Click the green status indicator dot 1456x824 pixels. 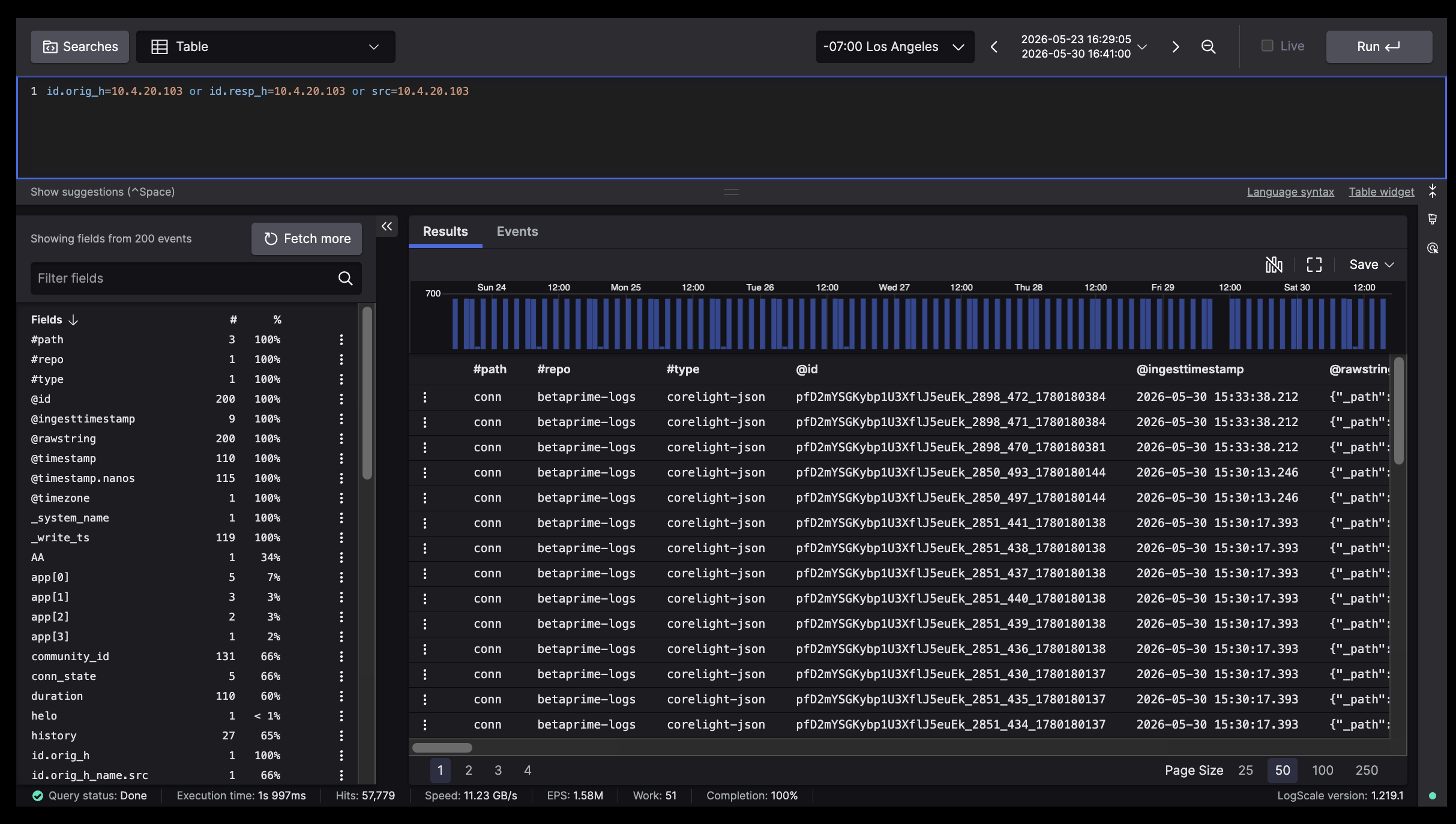coord(1433,796)
